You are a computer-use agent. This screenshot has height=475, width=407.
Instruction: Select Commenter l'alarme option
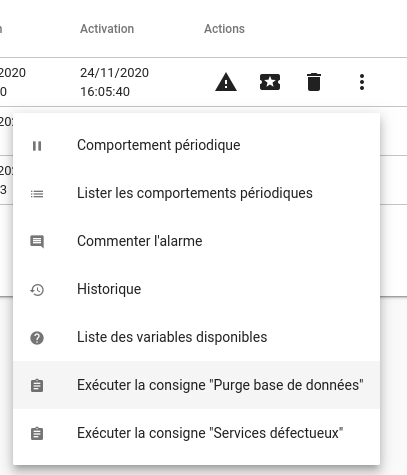pos(196,242)
